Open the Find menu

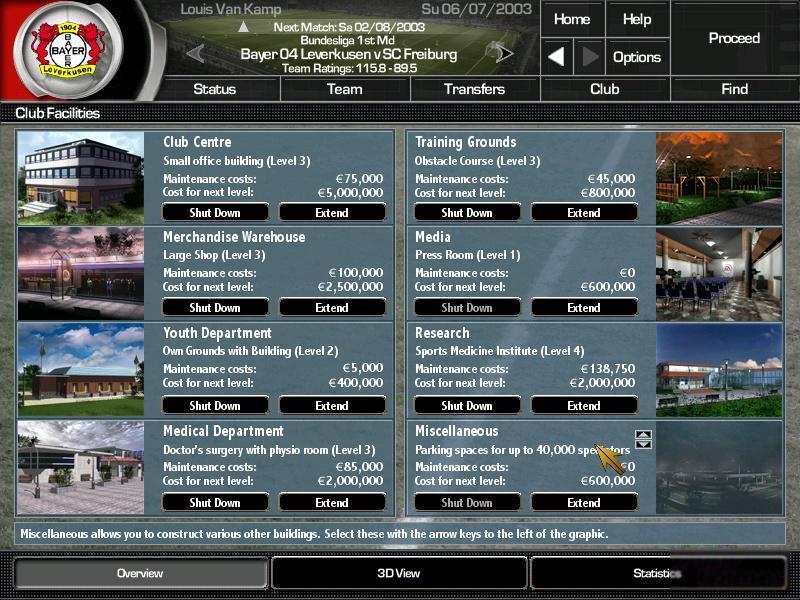coord(735,89)
